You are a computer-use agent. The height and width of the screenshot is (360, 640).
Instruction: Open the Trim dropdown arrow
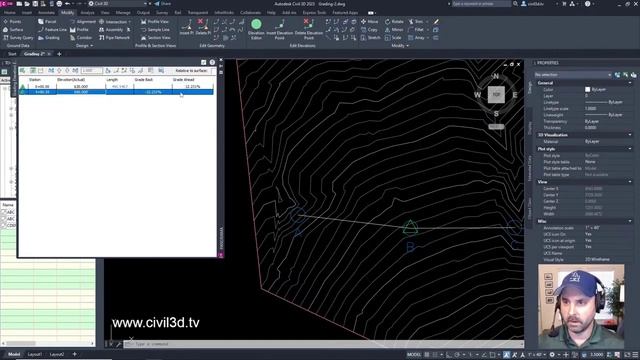coord(427,22)
